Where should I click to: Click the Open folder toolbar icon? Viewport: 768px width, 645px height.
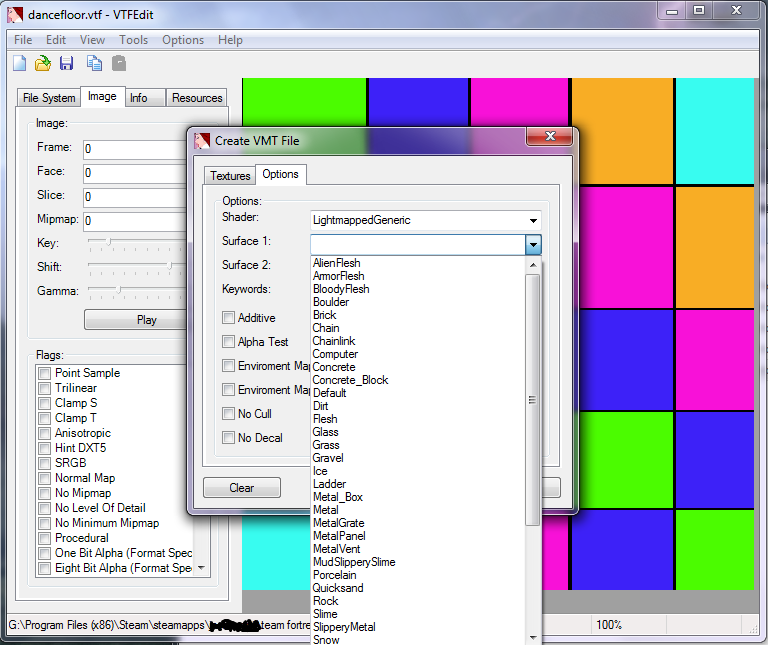pos(43,64)
